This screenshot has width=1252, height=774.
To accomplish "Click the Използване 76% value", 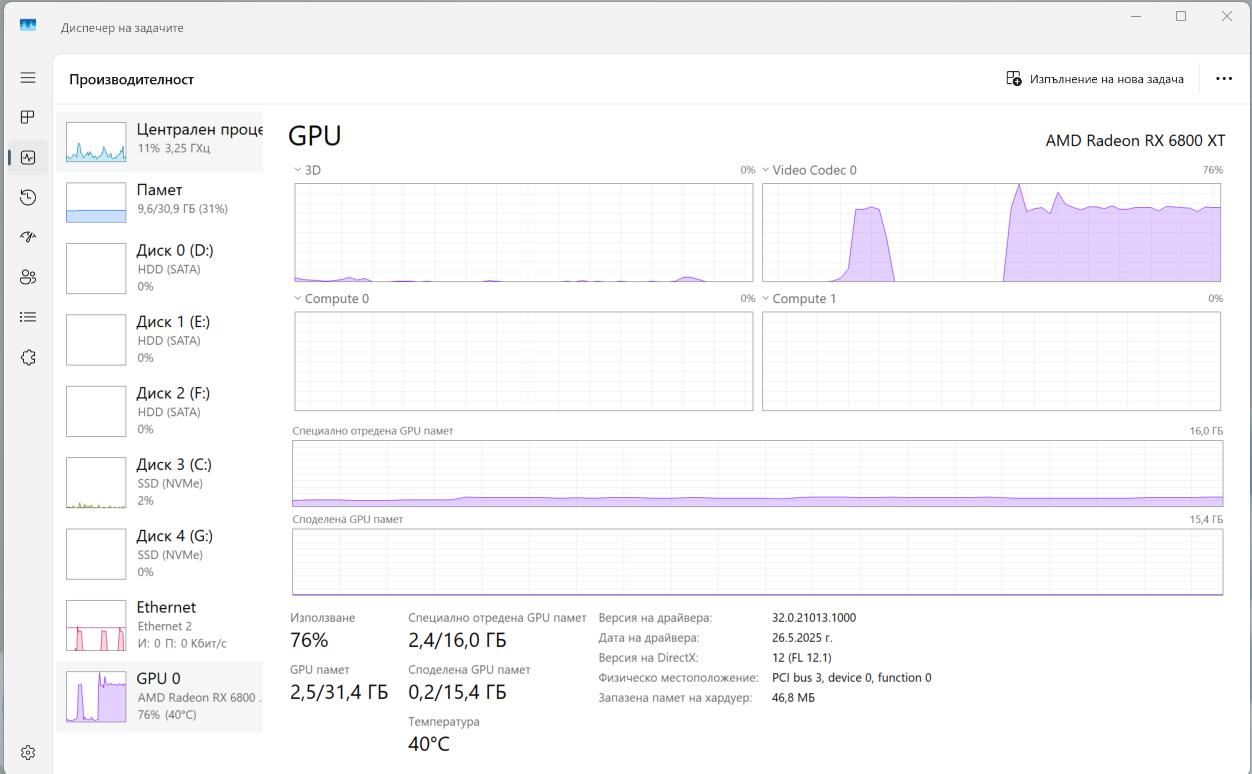I will point(309,640).
